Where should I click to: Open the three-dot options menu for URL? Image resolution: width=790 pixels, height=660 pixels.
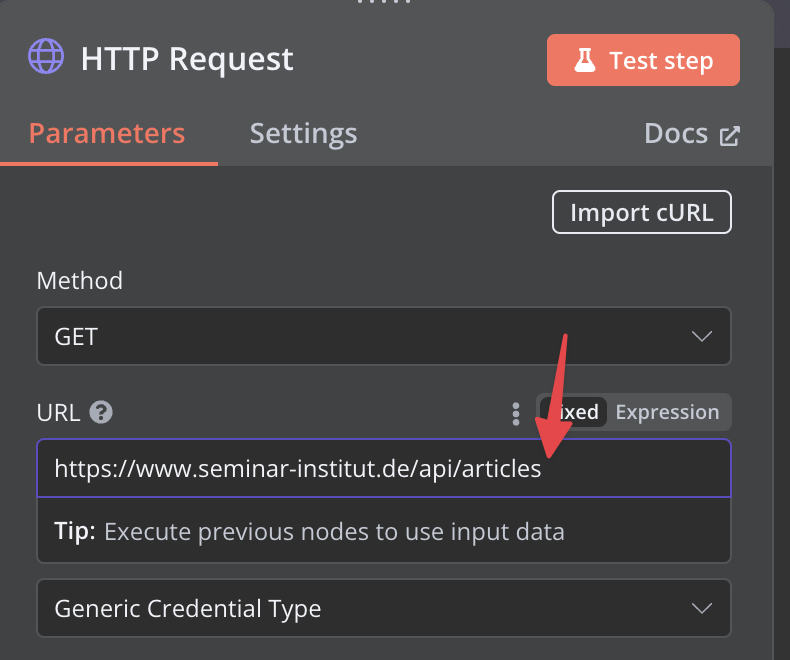click(516, 413)
